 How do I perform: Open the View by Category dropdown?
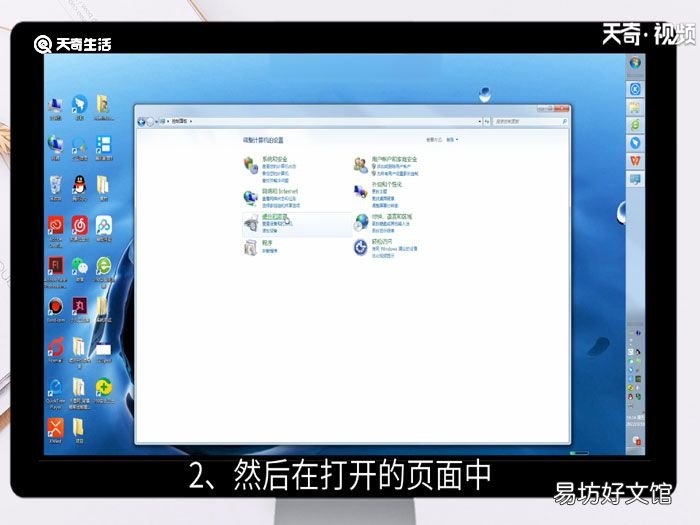point(452,140)
